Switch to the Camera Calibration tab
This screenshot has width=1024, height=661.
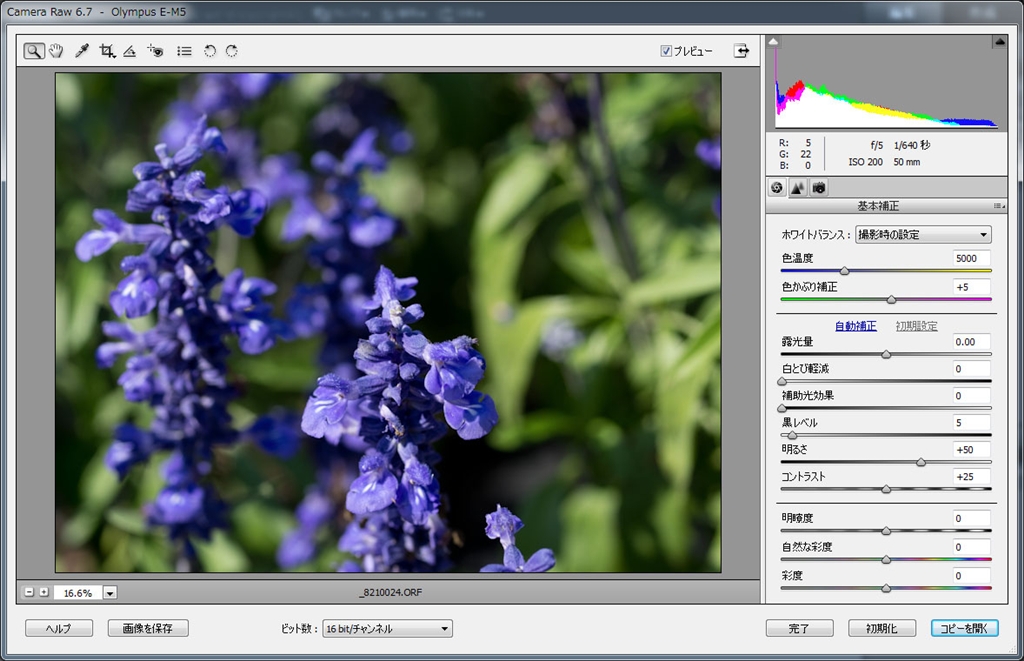(x=818, y=188)
